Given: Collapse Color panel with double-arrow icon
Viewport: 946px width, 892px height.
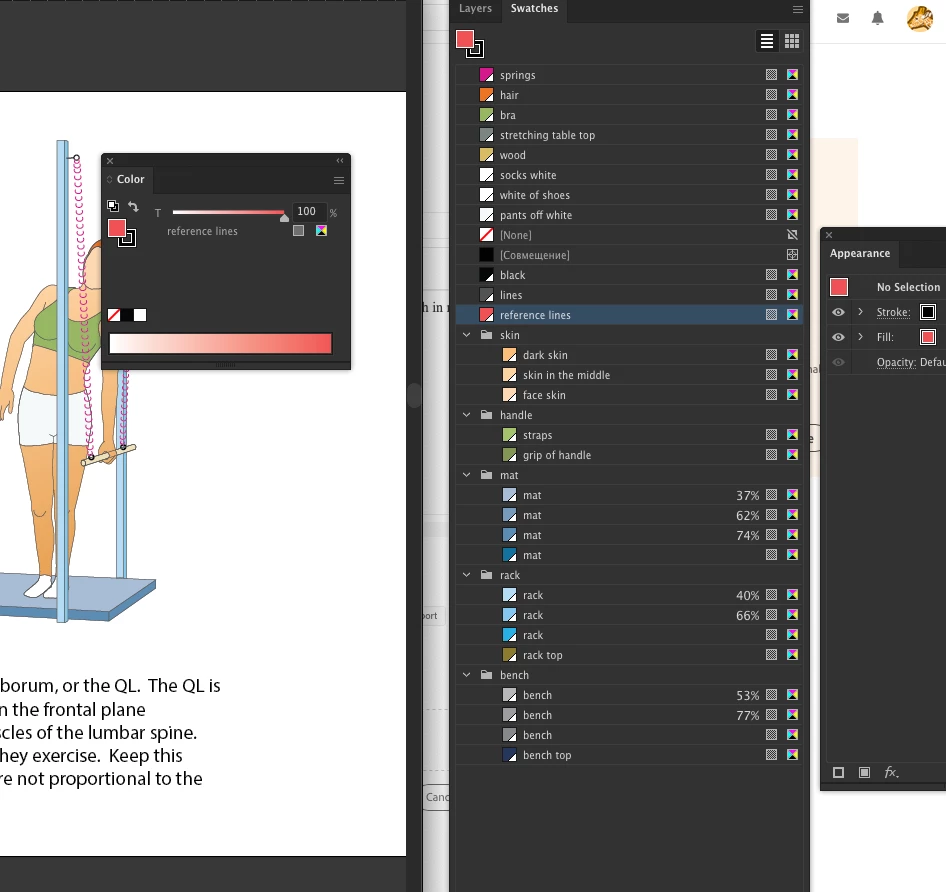Looking at the screenshot, I should point(340,161).
